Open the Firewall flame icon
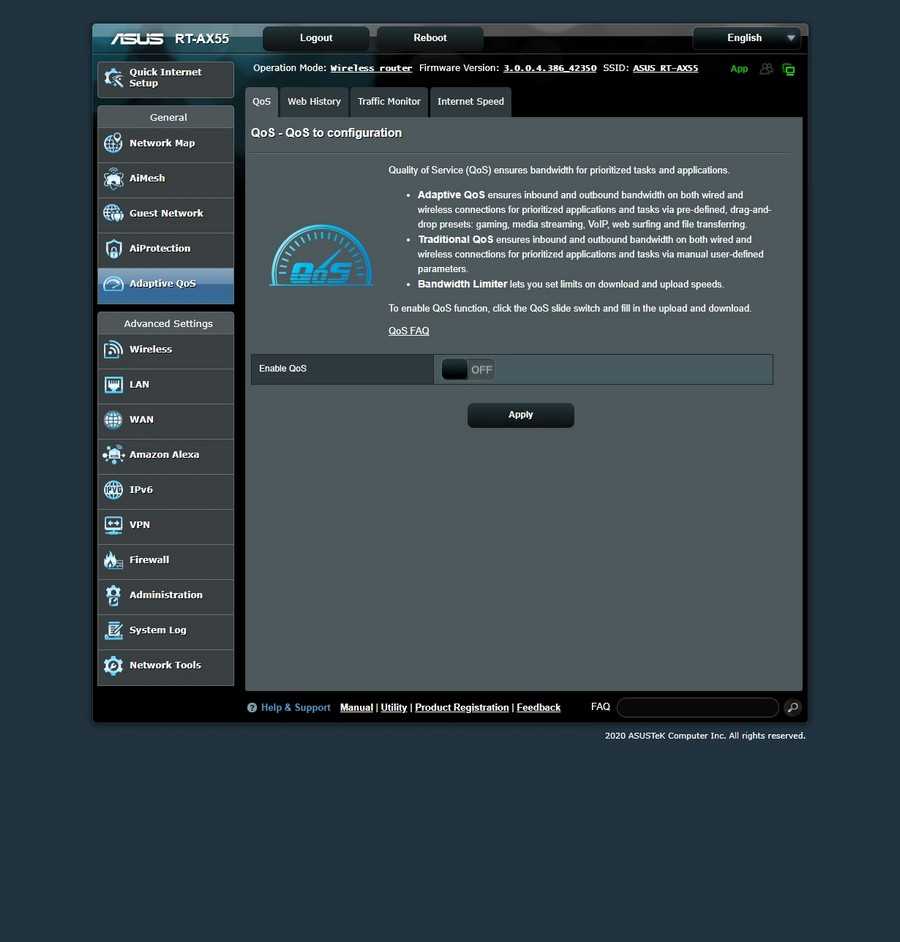 (x=113, y=560)
